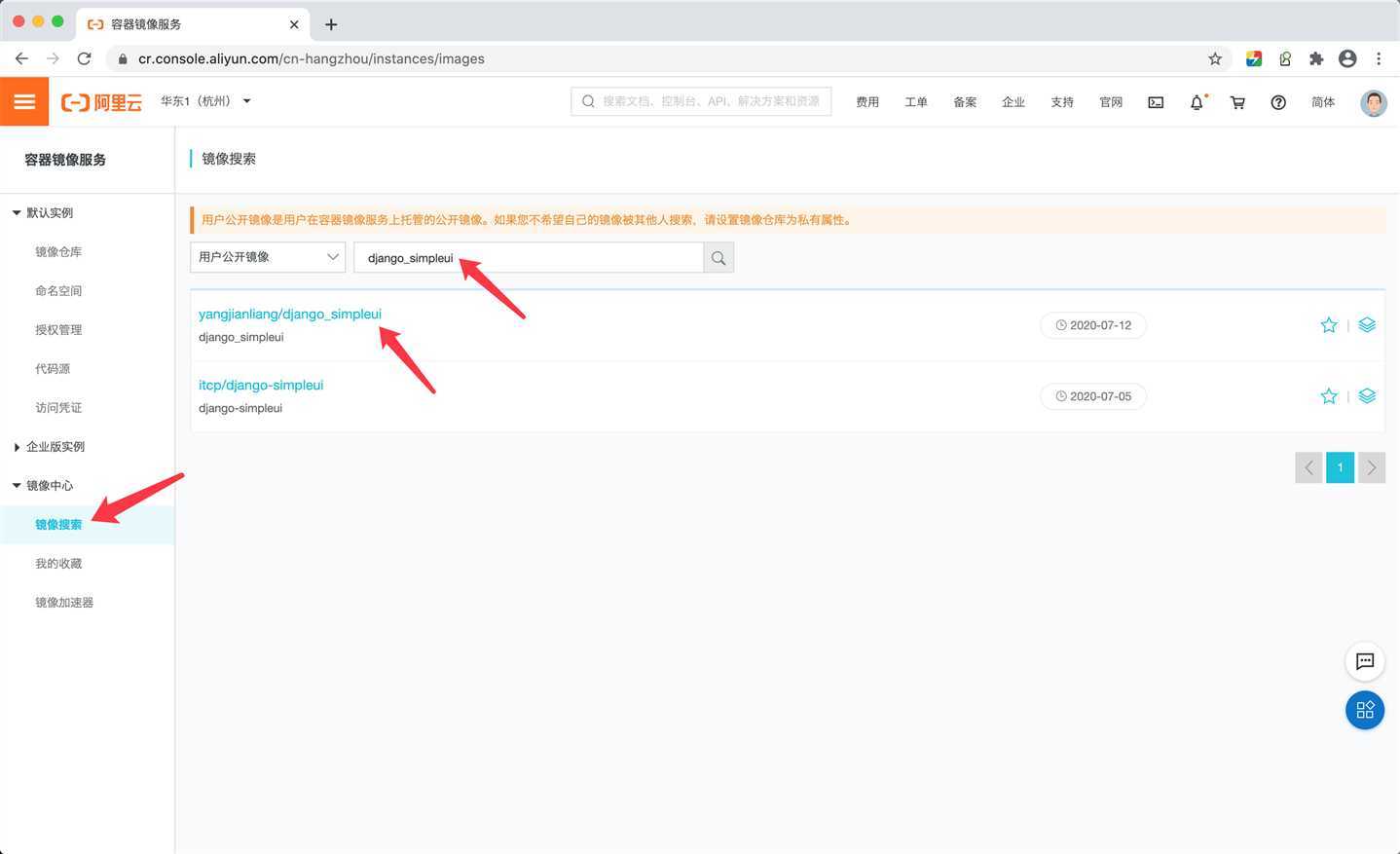The image size is (1400, 854).
Task: Open 代码源 in the sidebar
Action: (53, 368)
